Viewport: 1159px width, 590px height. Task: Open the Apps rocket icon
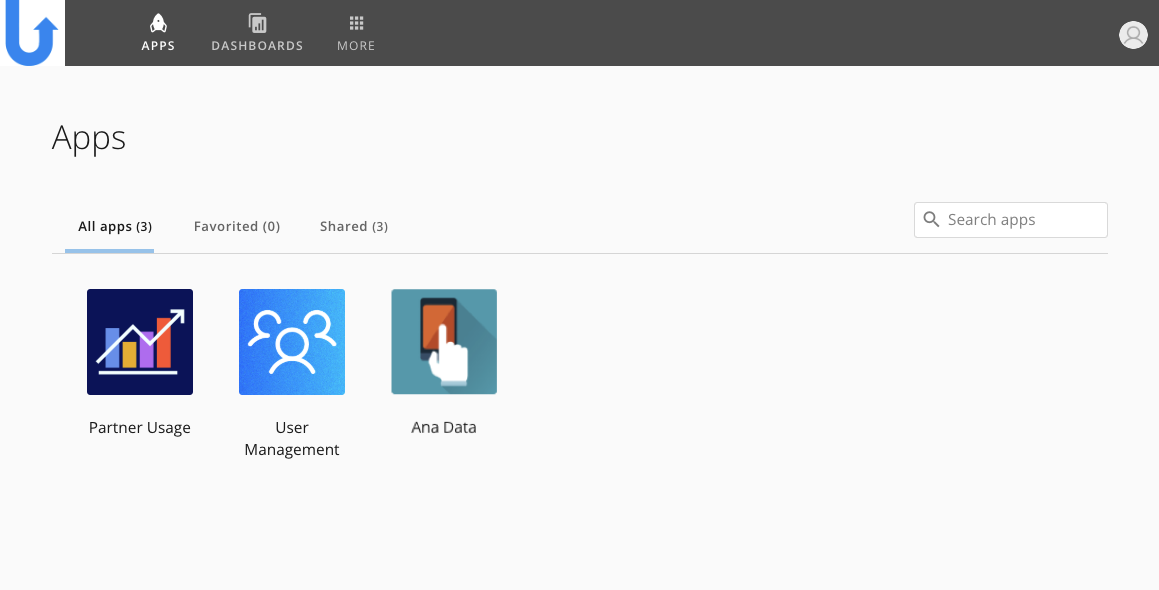(x=158, y=23)
